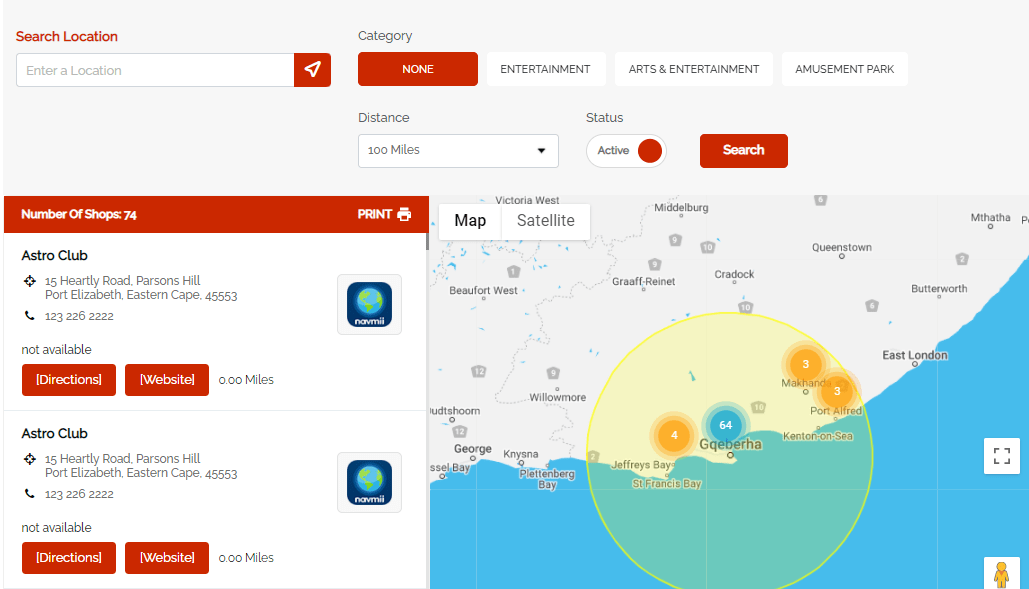Click the orange cluster 3 near Makhanda
The width and height of the screenshot is (1029, 589).
tap(805, 364)
